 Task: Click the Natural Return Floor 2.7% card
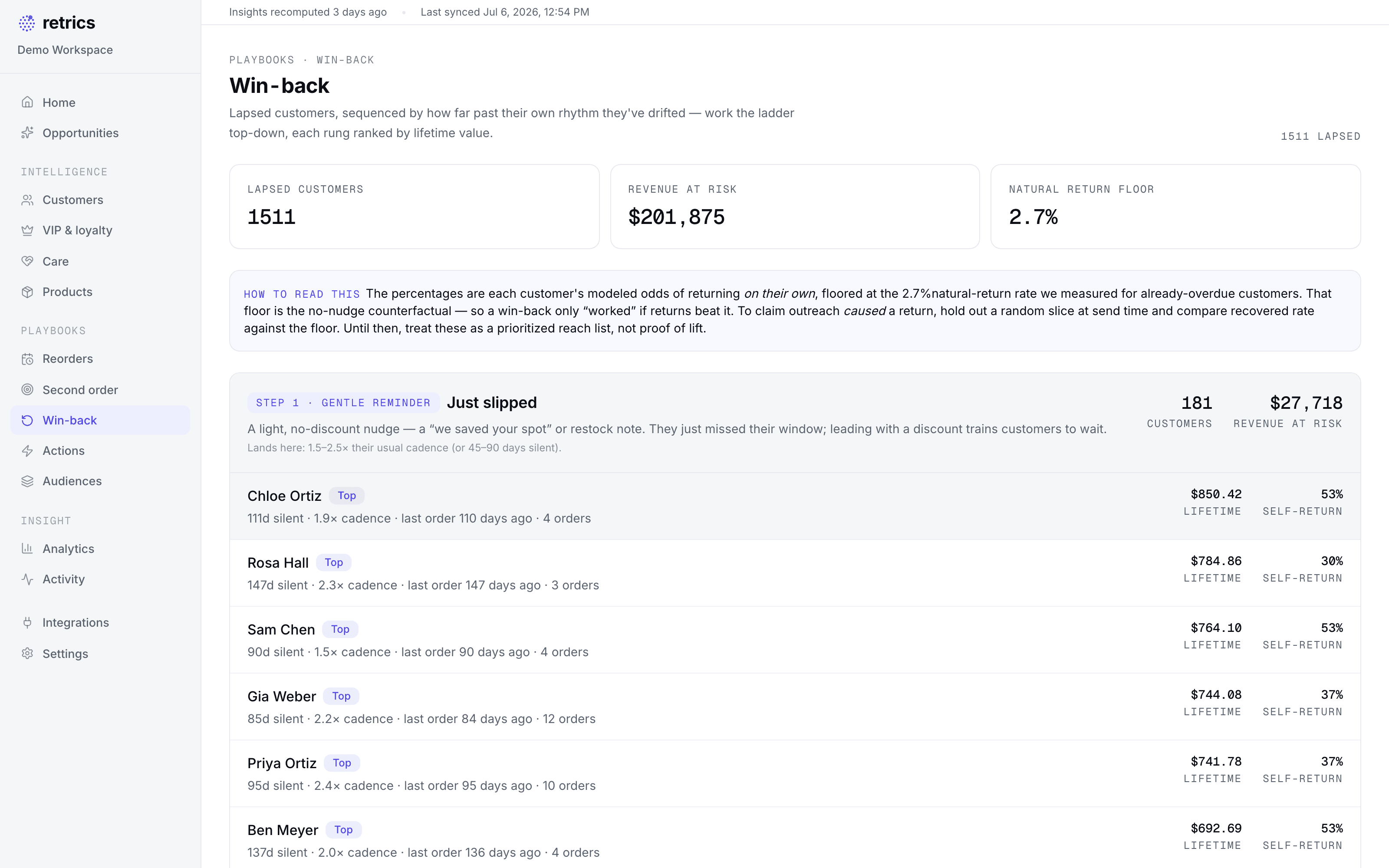[x=1175, y=207]
